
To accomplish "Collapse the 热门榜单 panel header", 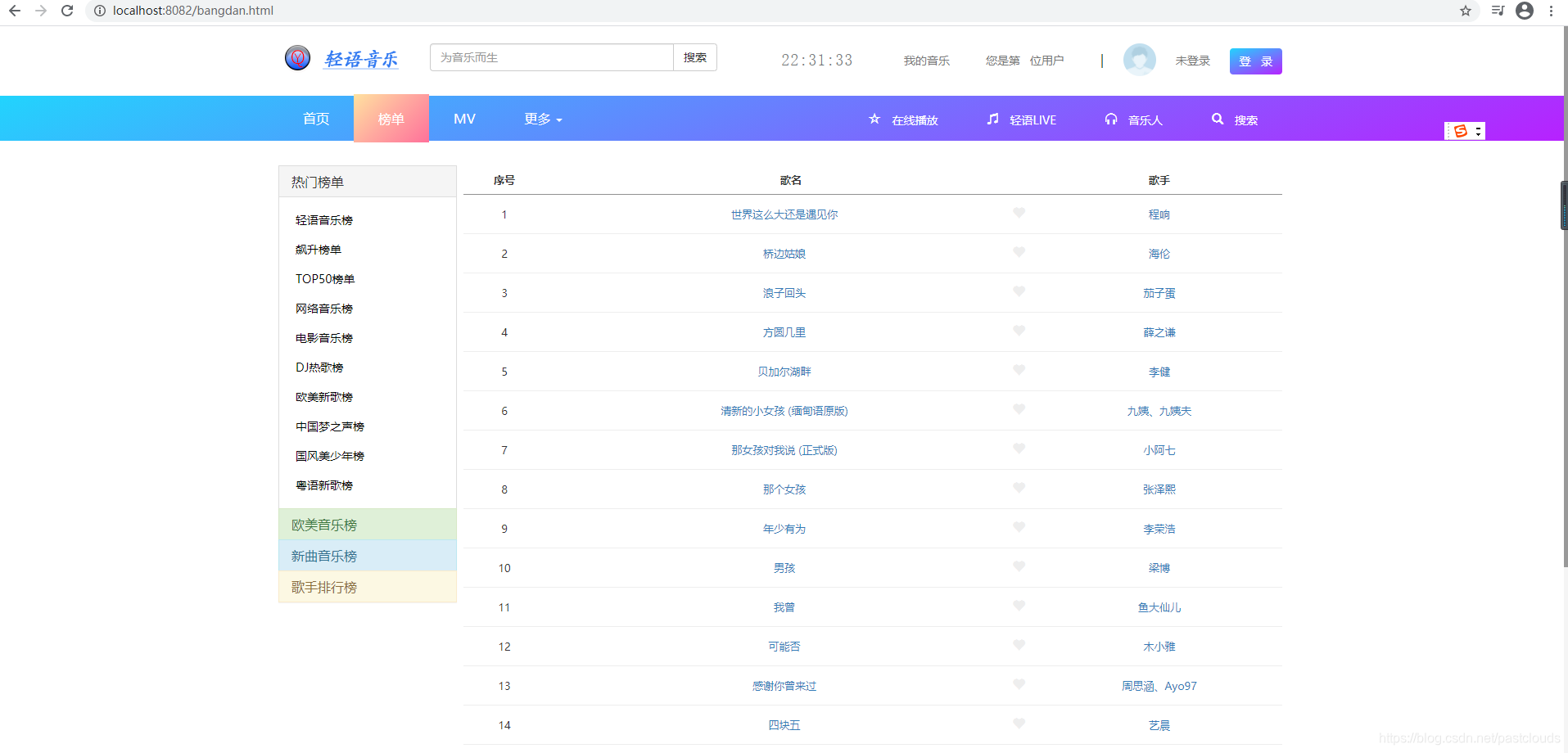I will pos(368,182).
